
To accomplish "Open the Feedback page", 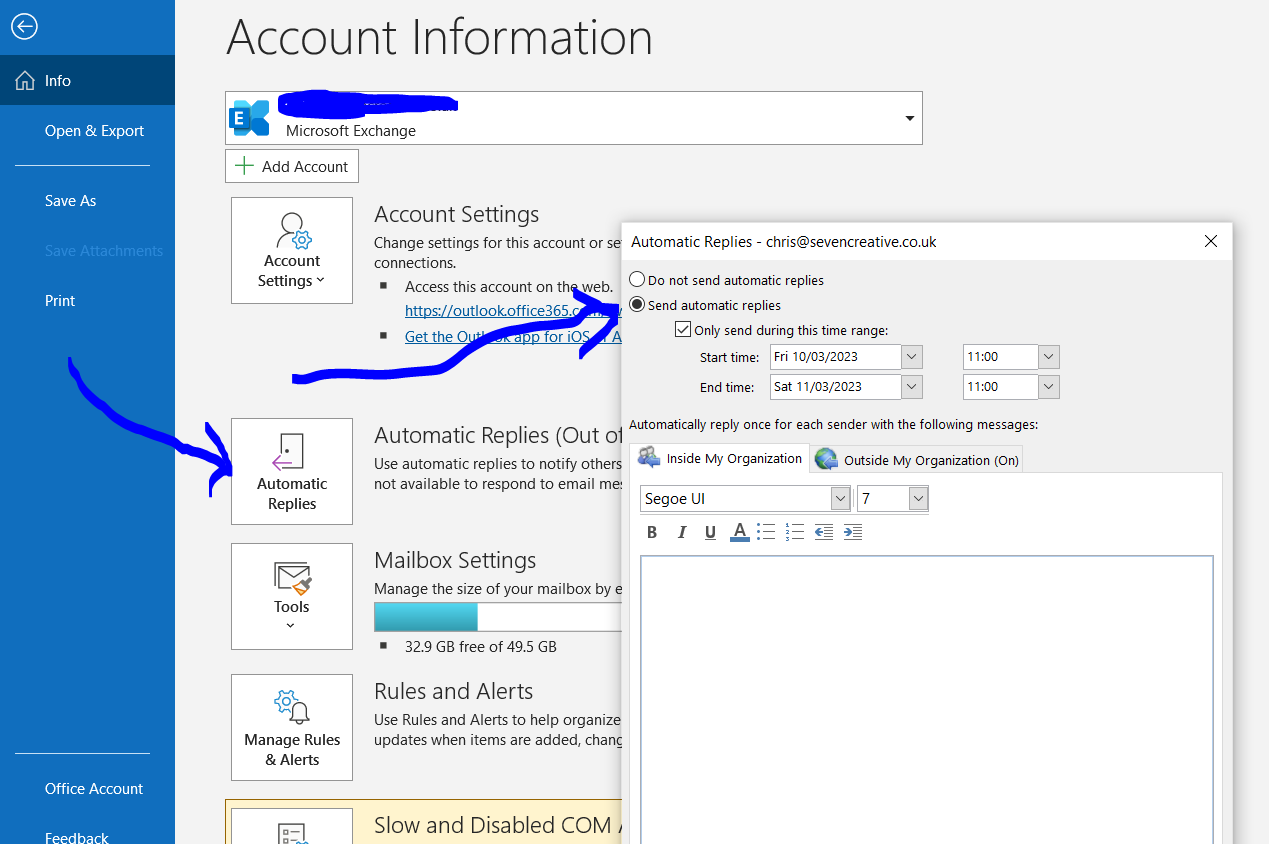I will (77, 837).
